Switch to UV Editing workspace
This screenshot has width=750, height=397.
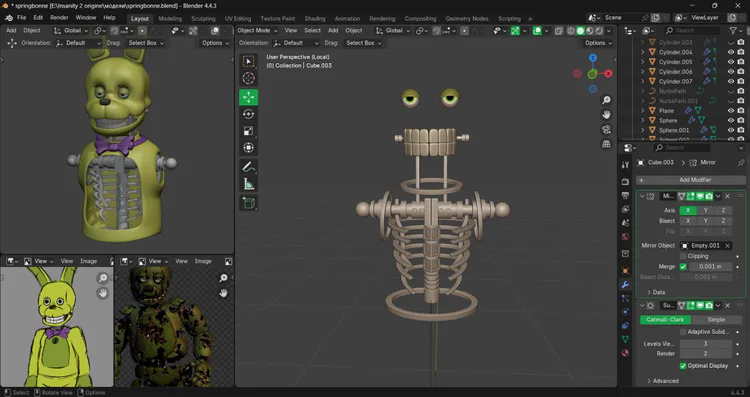coord(238,19)
